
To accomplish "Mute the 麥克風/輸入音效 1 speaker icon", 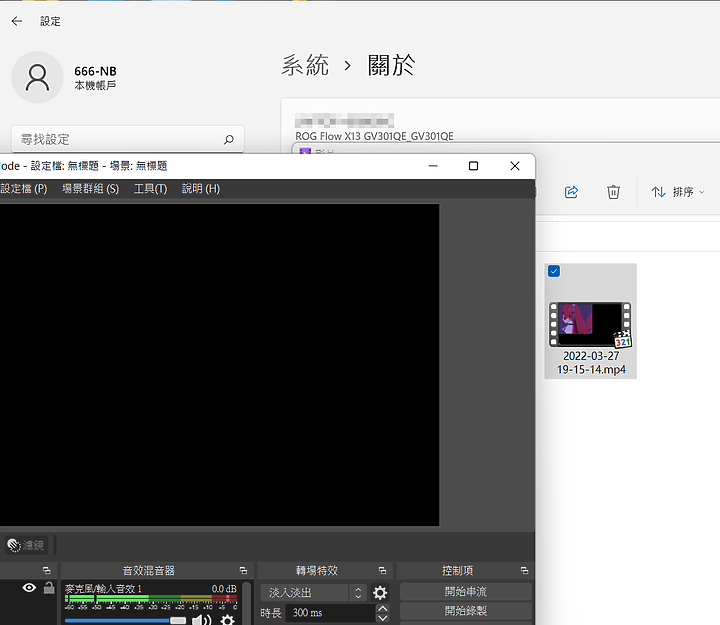I will click(202, 621).
